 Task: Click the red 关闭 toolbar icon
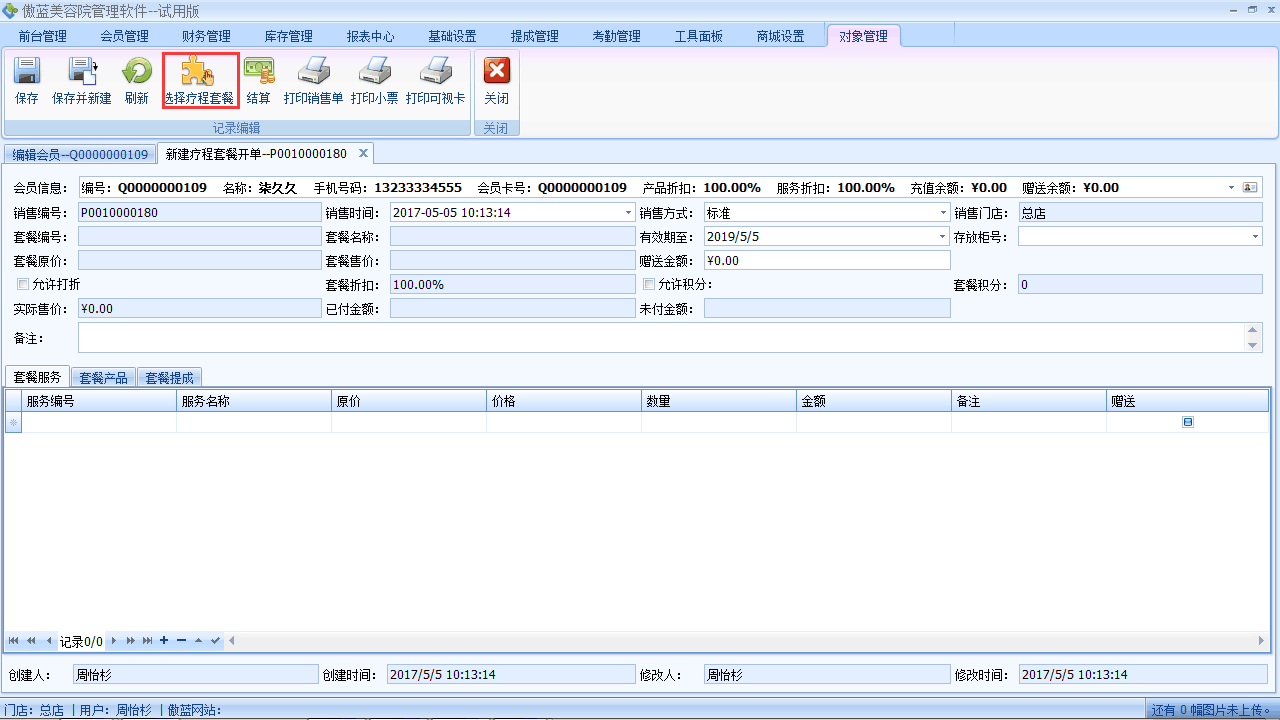click(x=496, y=73)
